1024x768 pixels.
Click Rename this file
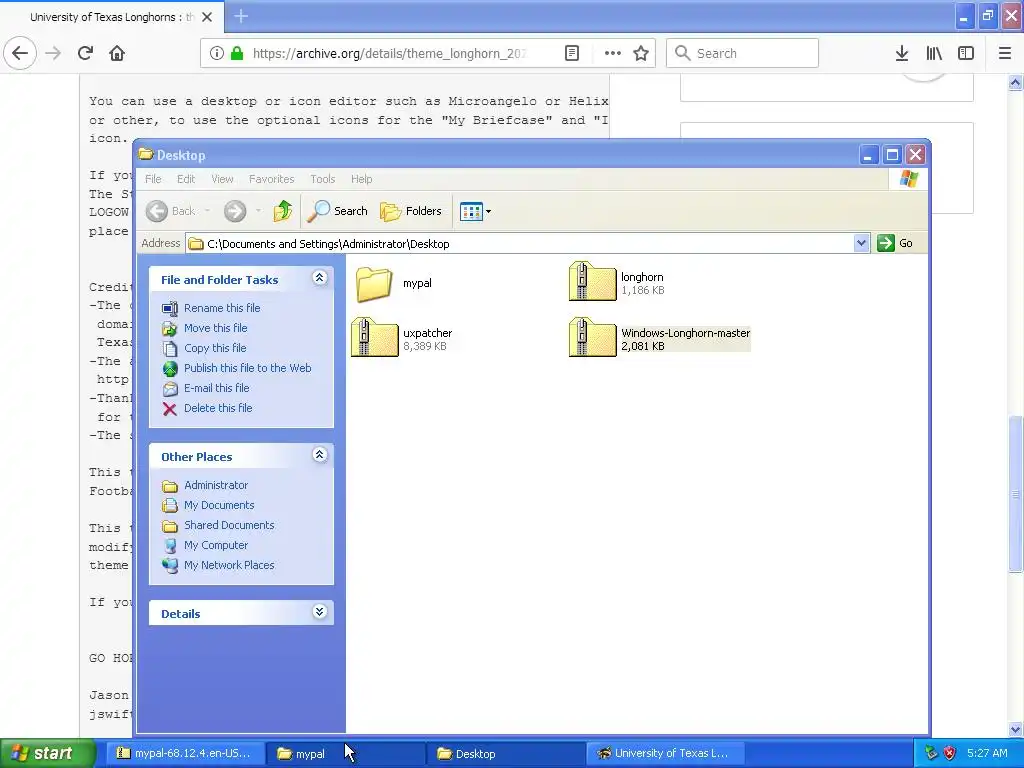[x=221, y=308]
